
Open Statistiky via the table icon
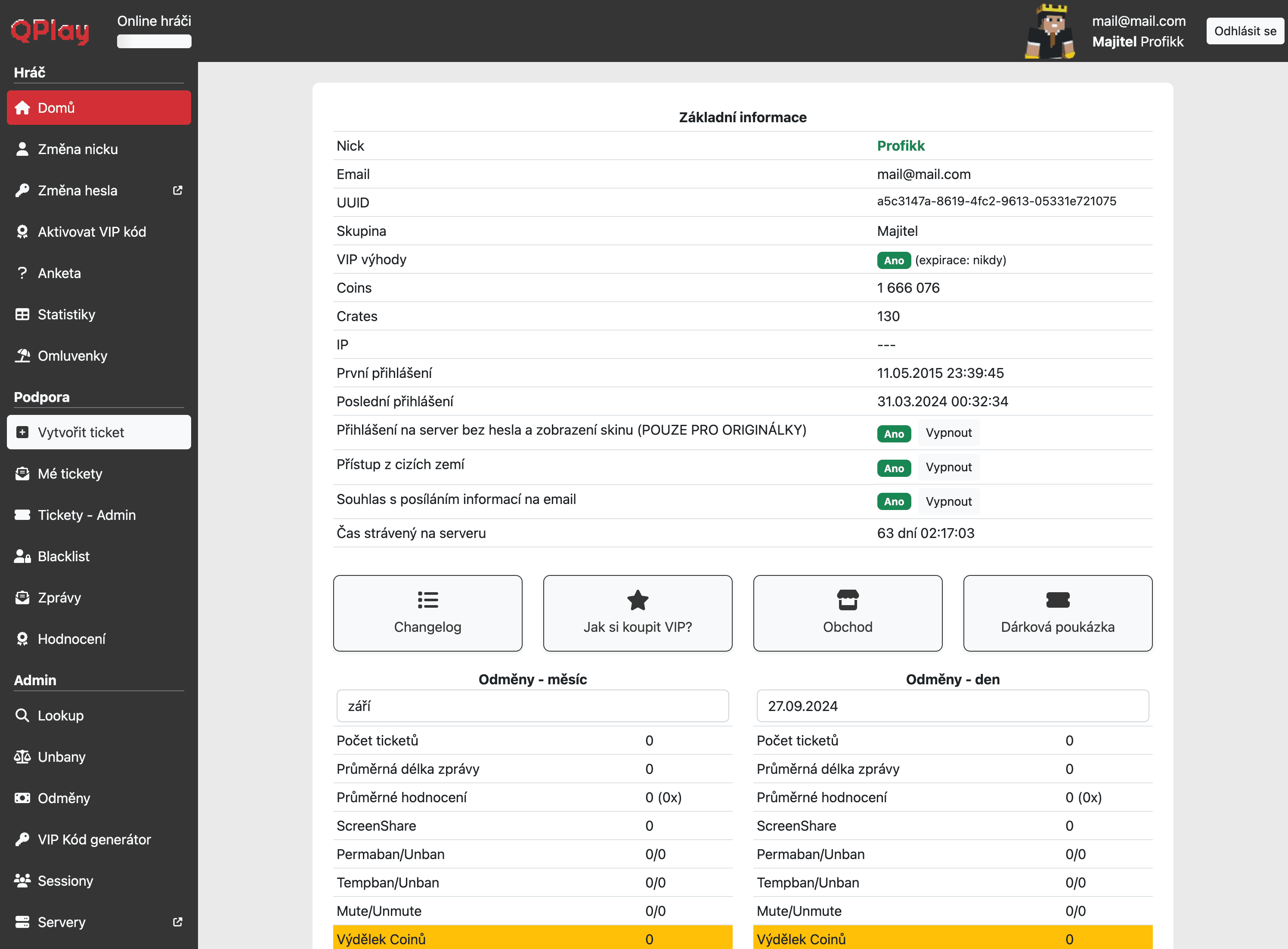point(23,314)
